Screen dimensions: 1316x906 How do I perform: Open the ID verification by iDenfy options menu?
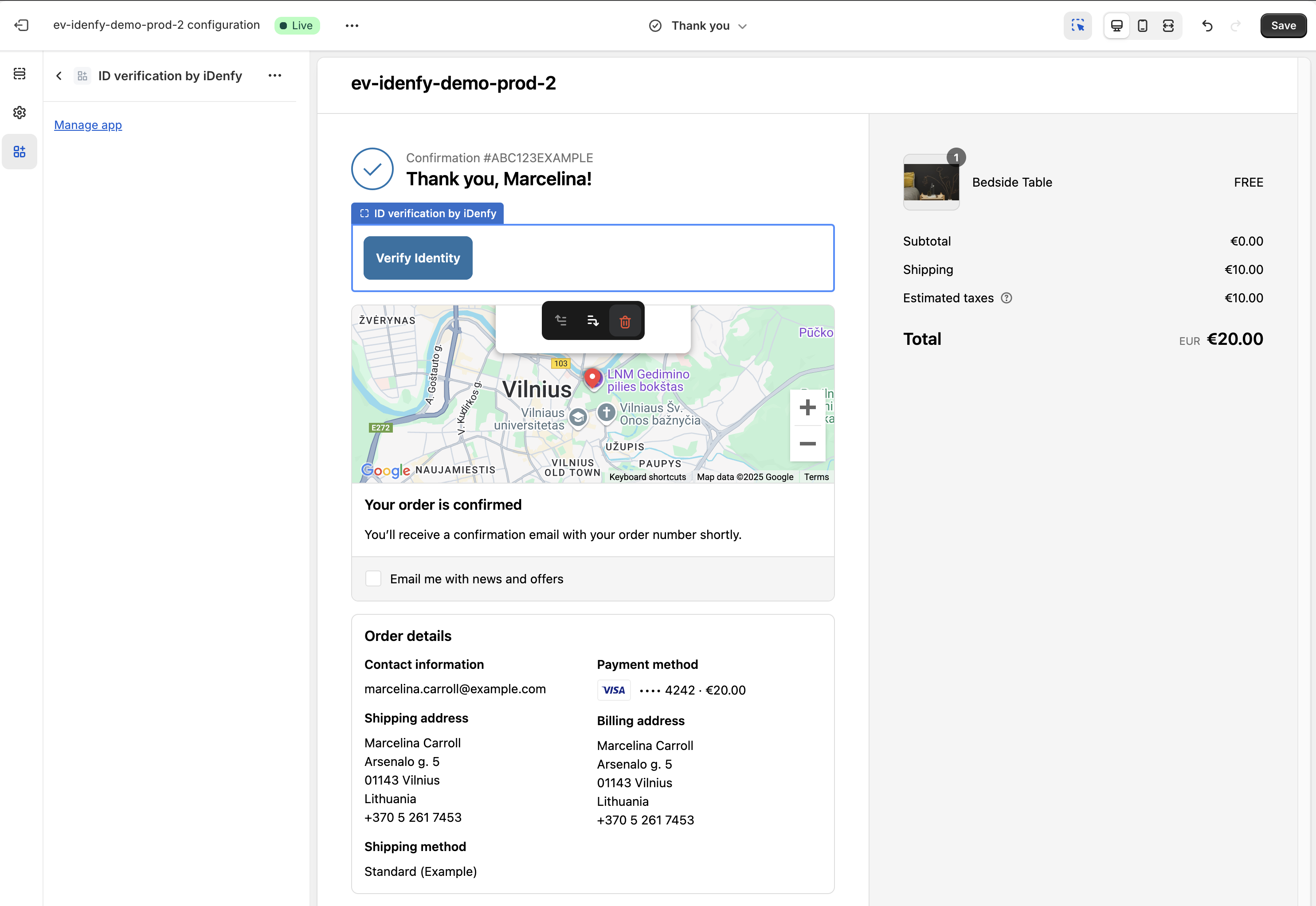pyautogui.click(x=275, y=75)
